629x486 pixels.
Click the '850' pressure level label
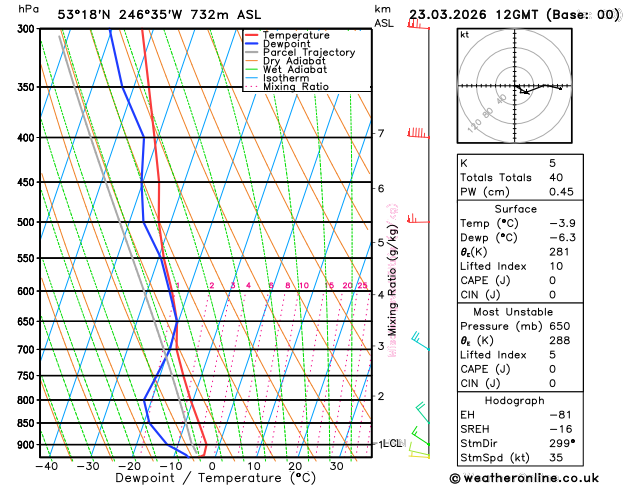point(28,423)
